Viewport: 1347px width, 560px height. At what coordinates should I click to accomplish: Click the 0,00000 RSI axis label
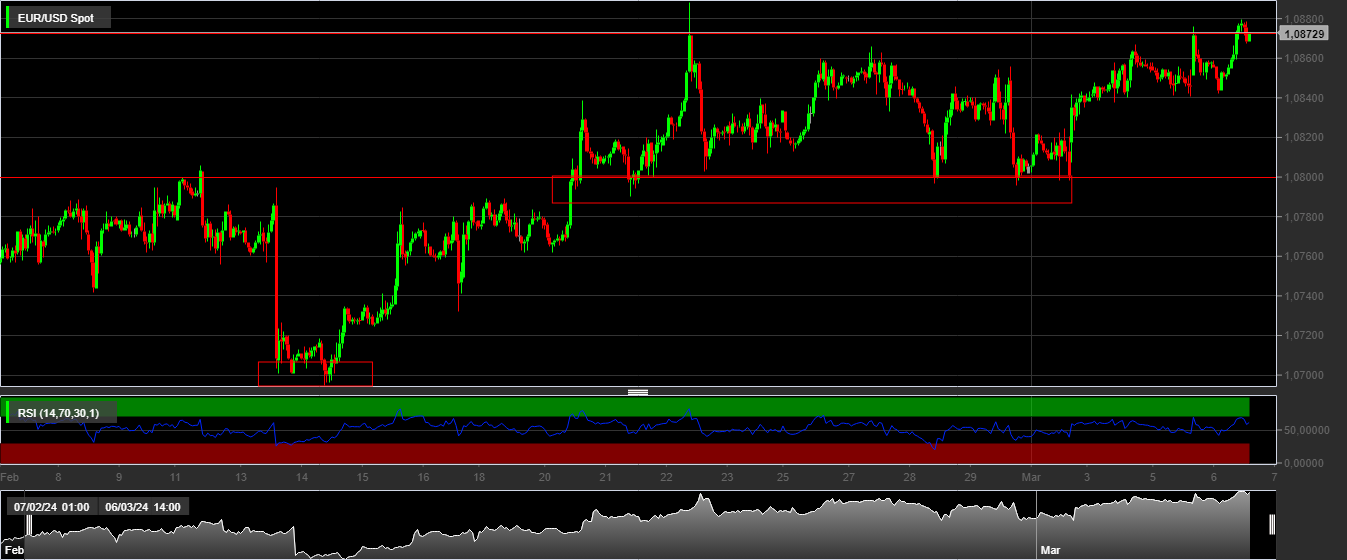(x=1305, y=463)
